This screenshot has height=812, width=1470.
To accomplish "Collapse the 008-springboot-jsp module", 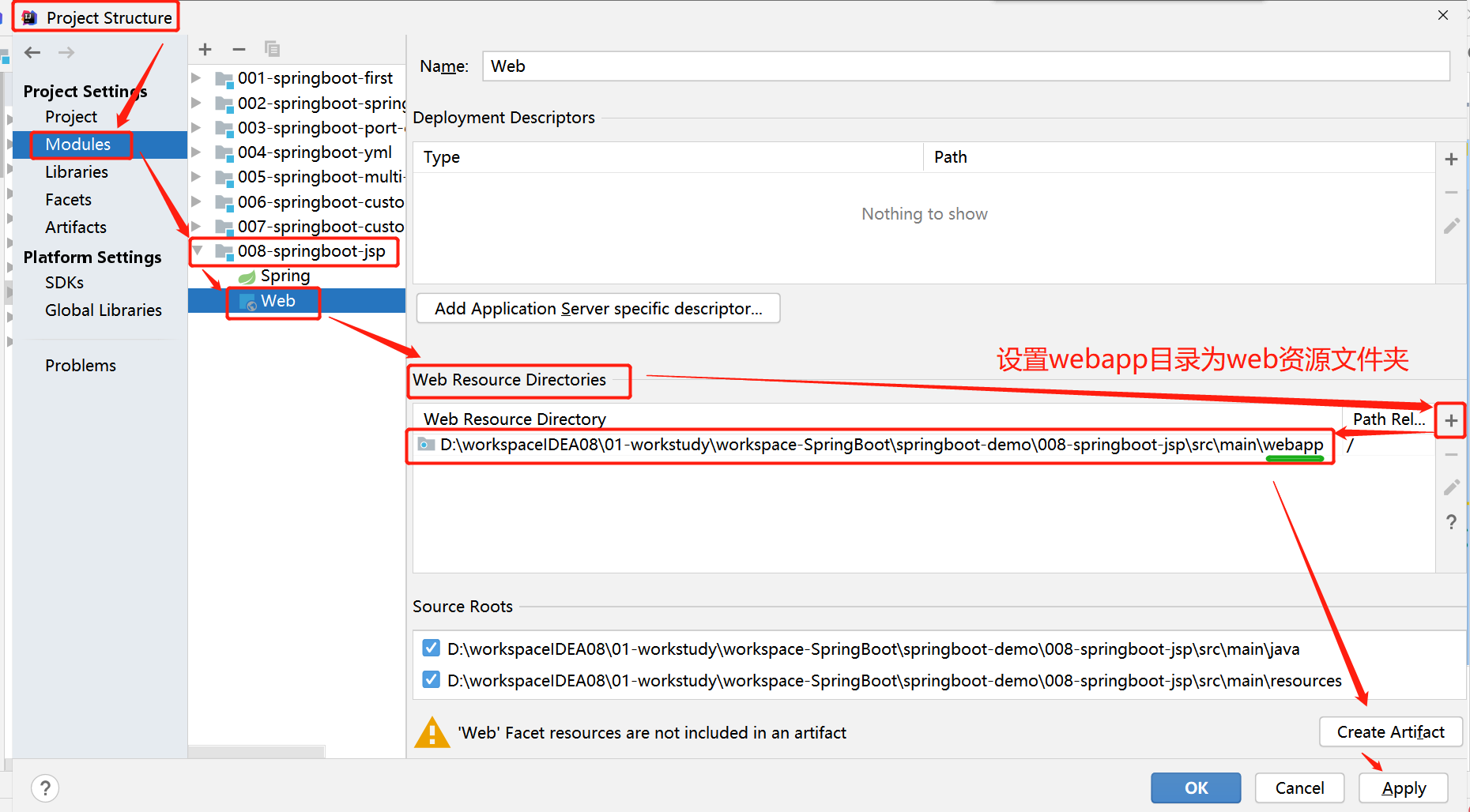I will (x=198, y=251).
